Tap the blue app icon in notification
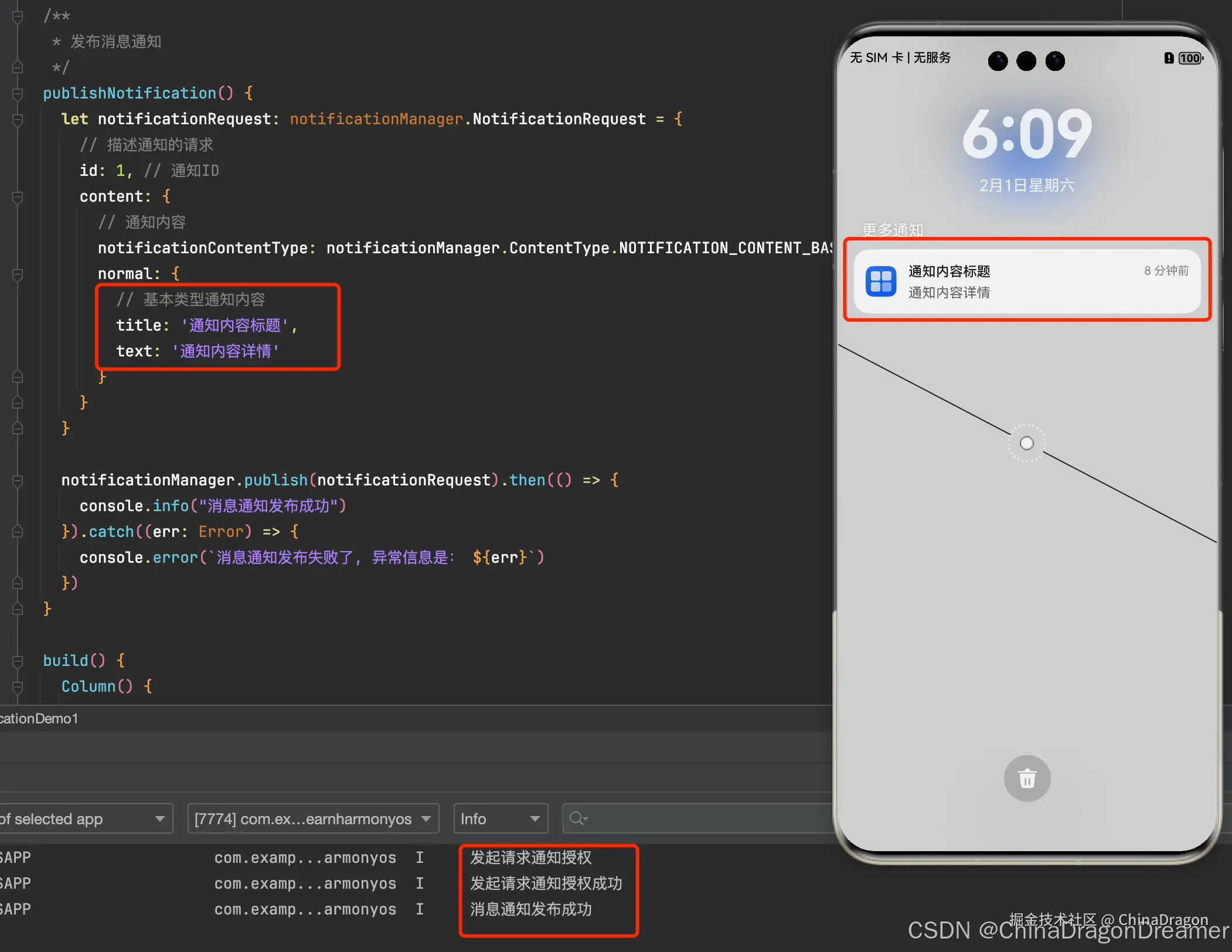Viewport: 1232px width, 952px height. pyautogui.click(x=881, y=281)
